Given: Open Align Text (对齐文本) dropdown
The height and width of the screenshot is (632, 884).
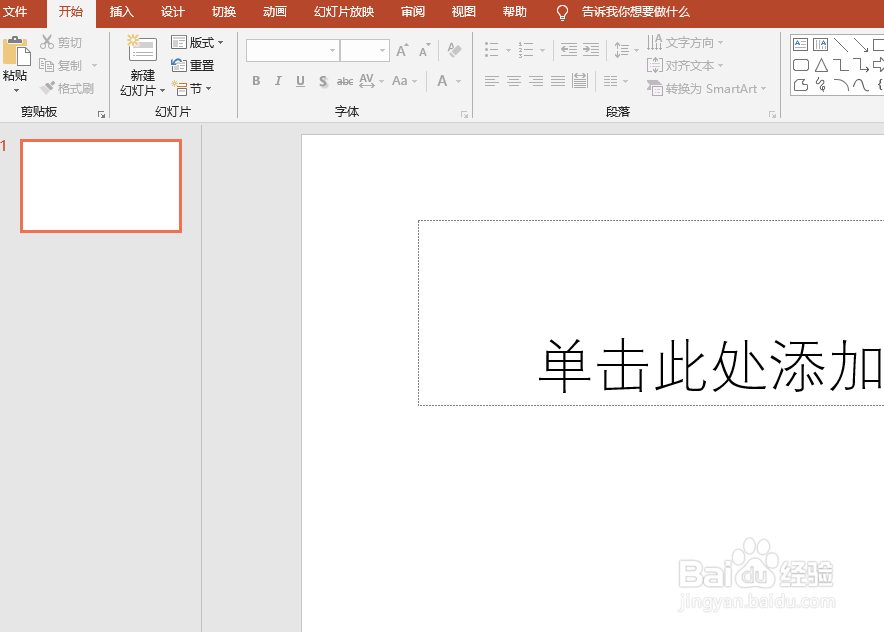Looking at the screenshot, I should [x=685, y=65].
